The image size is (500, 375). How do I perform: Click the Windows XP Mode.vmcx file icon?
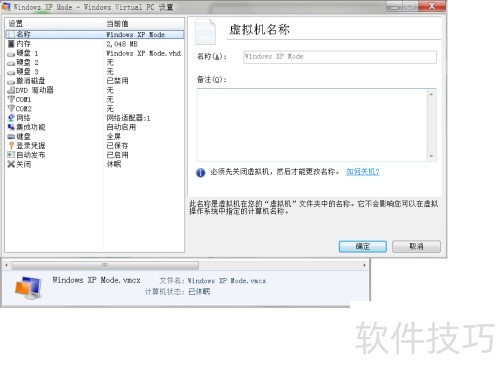coord(29,288)
